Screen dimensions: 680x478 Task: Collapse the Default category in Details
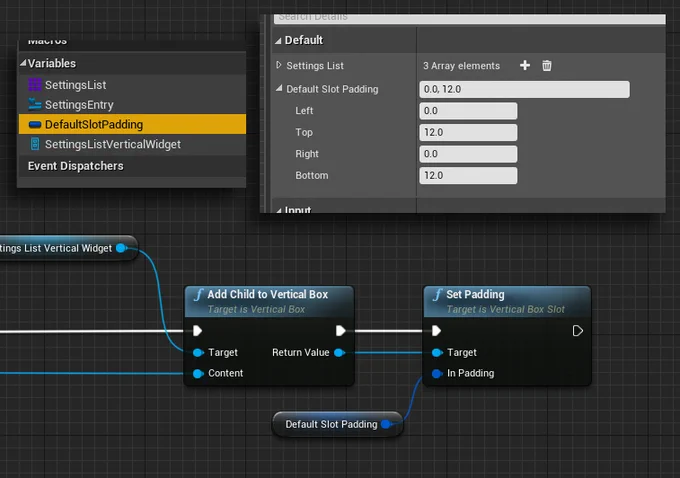point(278,41)
